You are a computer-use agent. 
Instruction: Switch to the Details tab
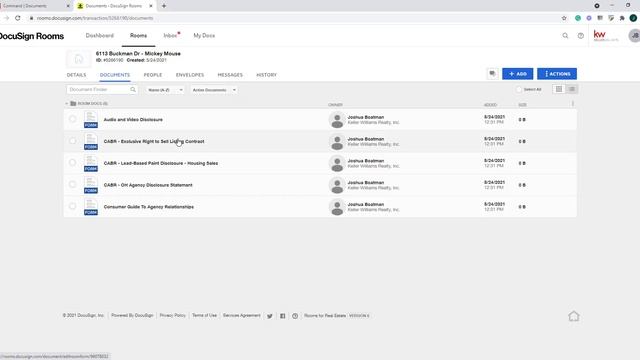point(76,75)
